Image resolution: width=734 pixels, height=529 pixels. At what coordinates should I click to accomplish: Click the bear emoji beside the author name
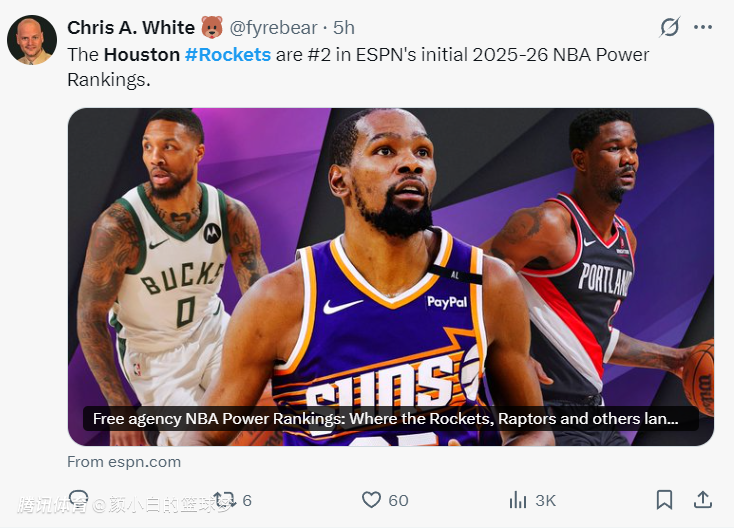pos(212,27)
